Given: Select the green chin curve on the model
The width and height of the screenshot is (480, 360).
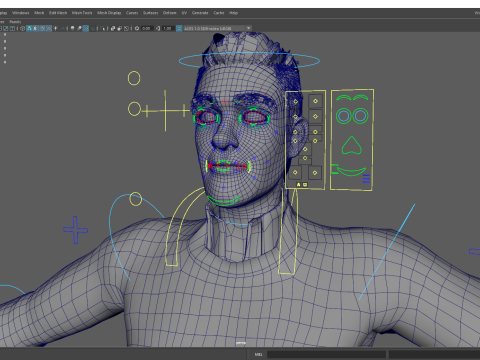Looking at the screenshot, I should pos(223,201).
